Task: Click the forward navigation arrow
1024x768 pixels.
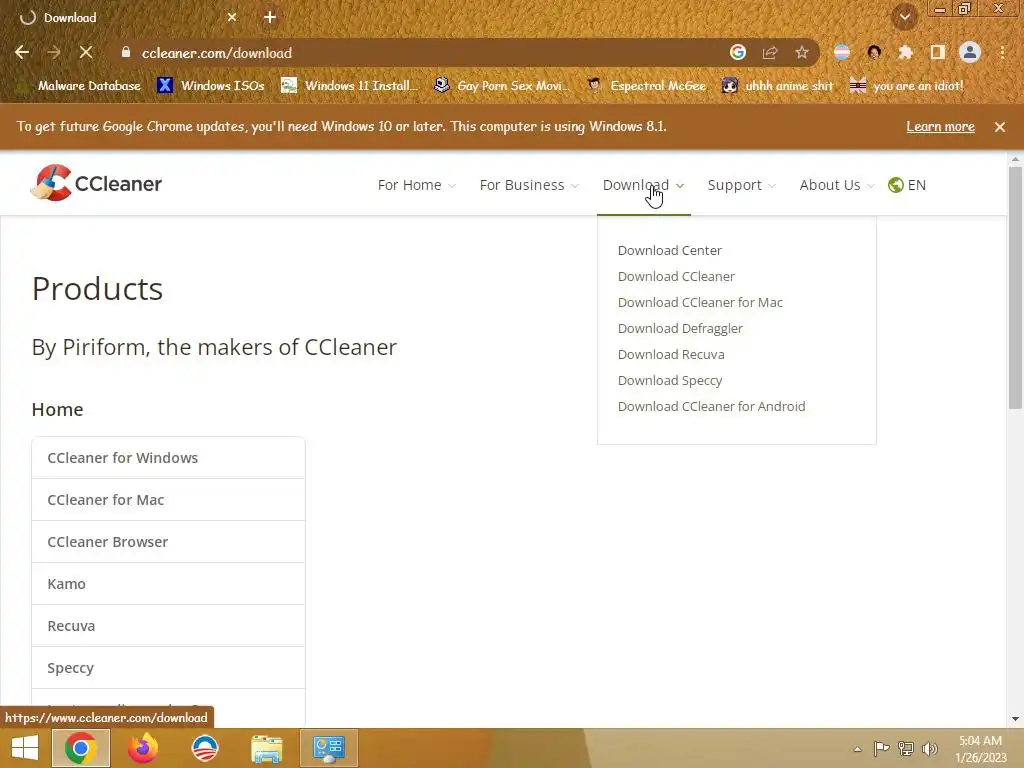Action: [54, 53]
